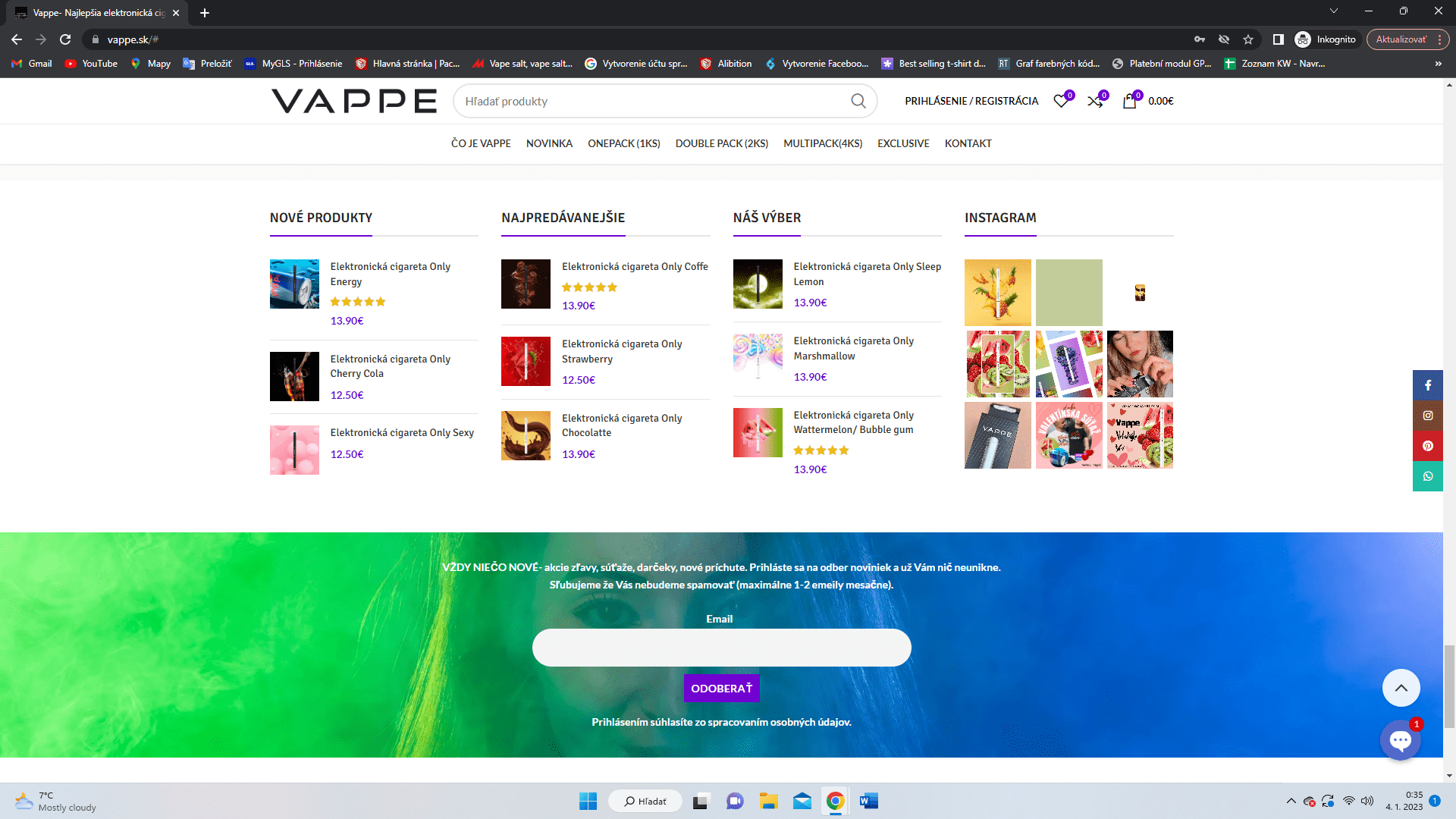The height and width of the screenshot is (819, 1456).
Task: Expand the hidden bookmarks chevron
Action: tap(1438, 64)
